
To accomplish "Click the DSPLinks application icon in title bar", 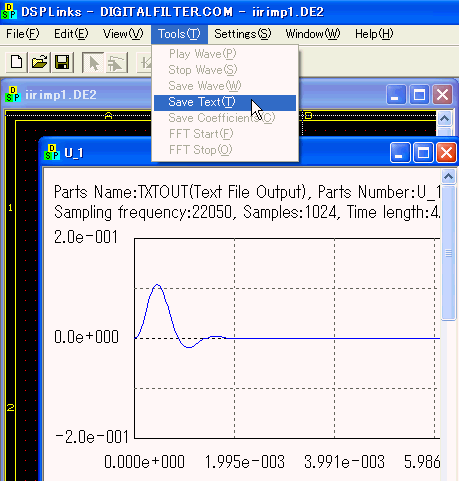I will (x=9, y=11).
